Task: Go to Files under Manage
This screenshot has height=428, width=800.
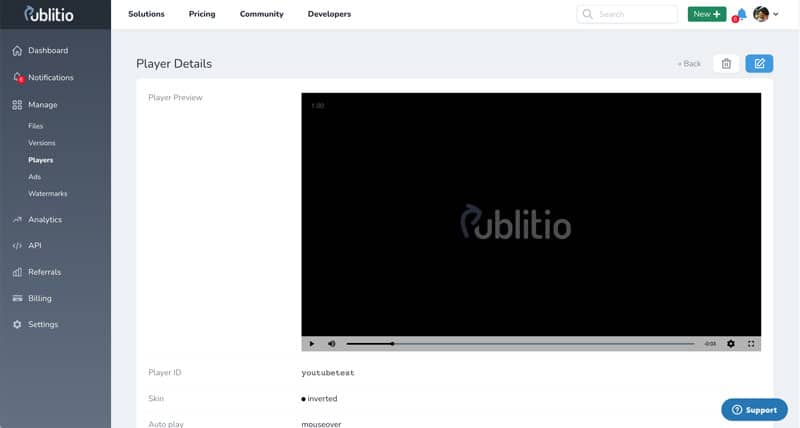Action: click(x=35, y=125)
